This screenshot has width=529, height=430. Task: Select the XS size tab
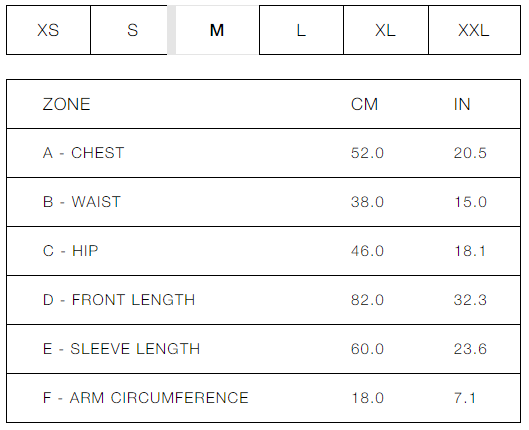(x=48, y=30)
